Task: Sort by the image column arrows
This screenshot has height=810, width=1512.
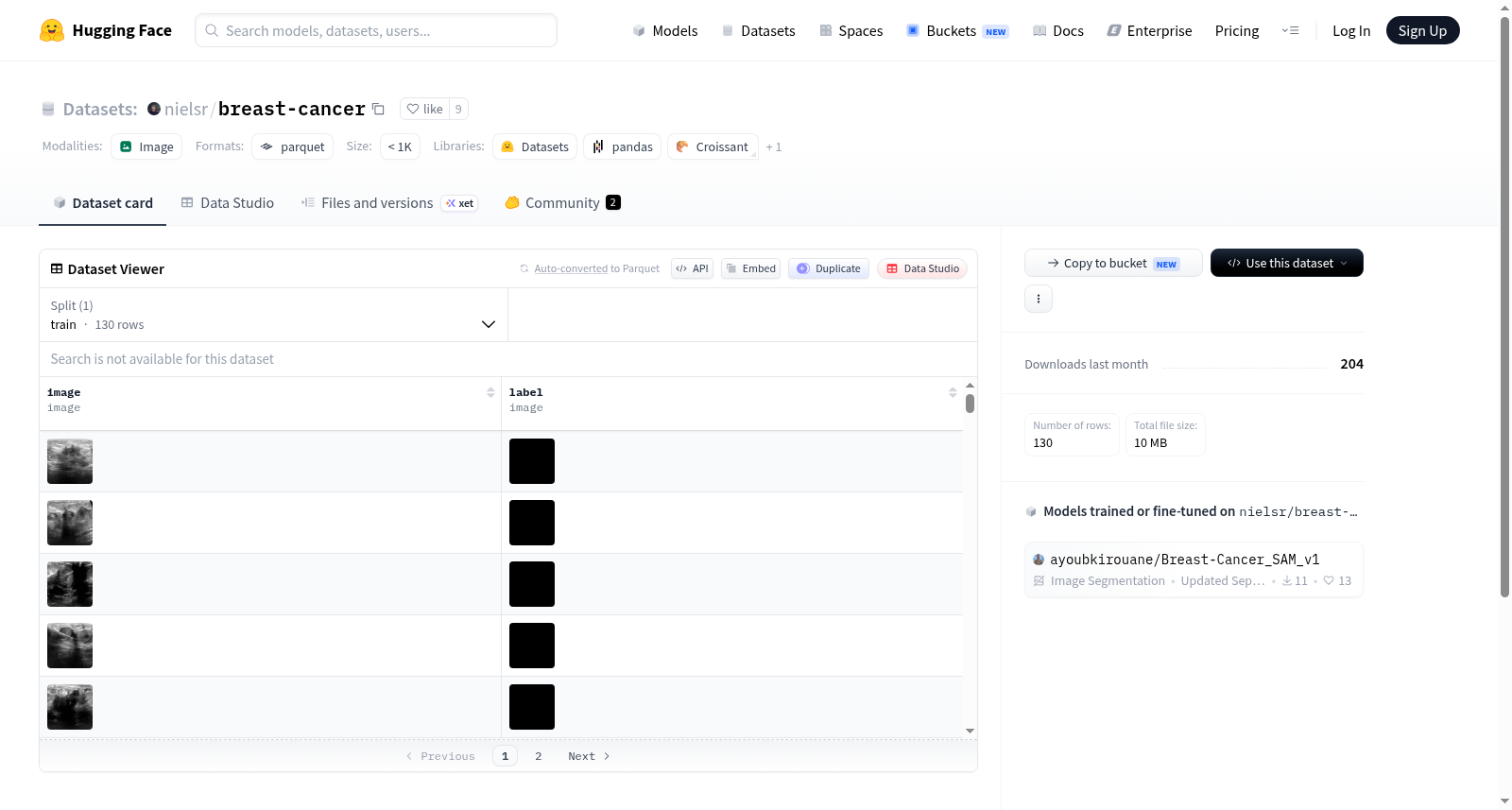Action: [x=490, y=392]
